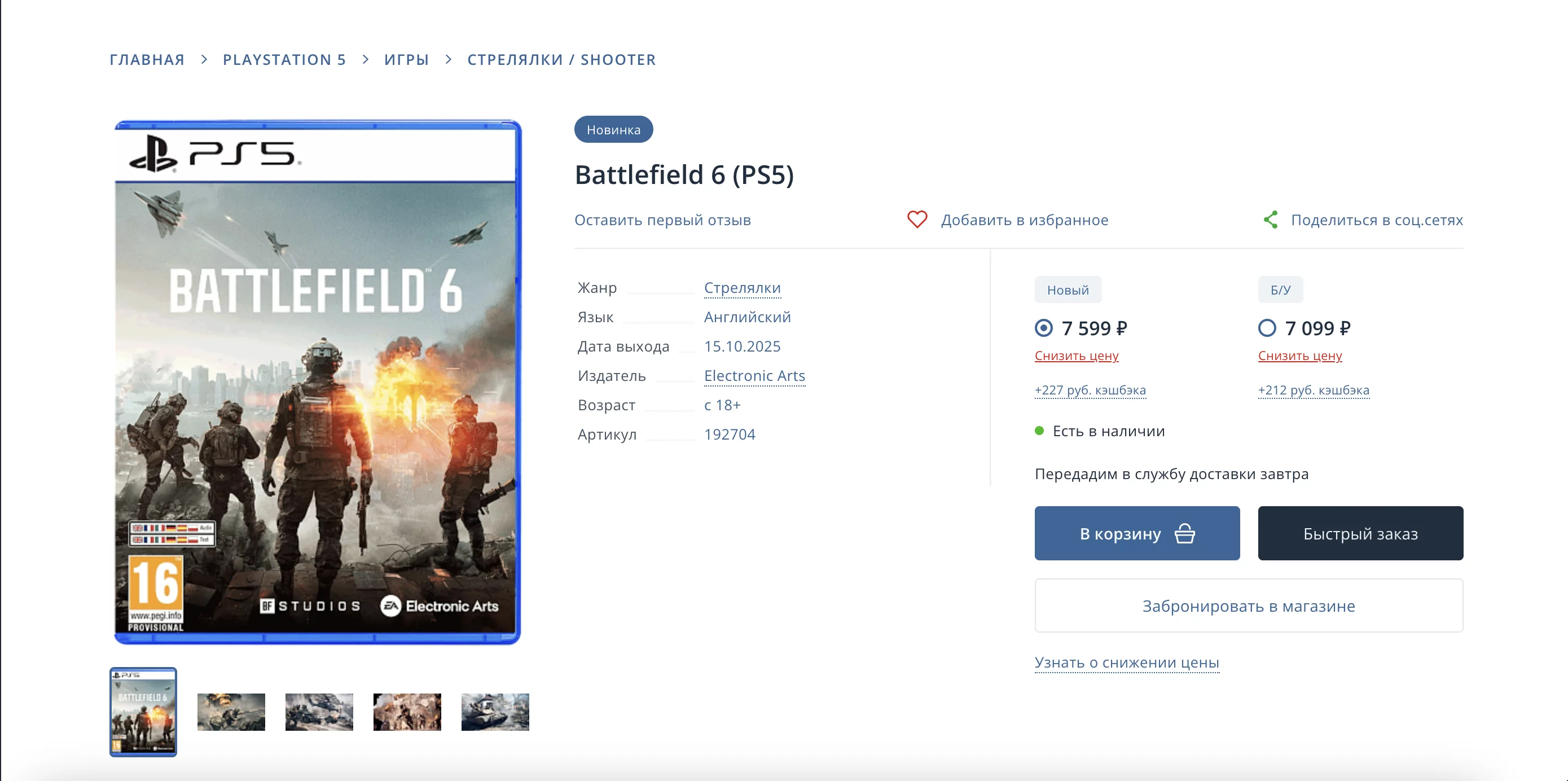View second screenshot thumbnail with explosion
The height and width of the screenshot is (781, 1568).
pyautogui.click(x=231, y=712)
